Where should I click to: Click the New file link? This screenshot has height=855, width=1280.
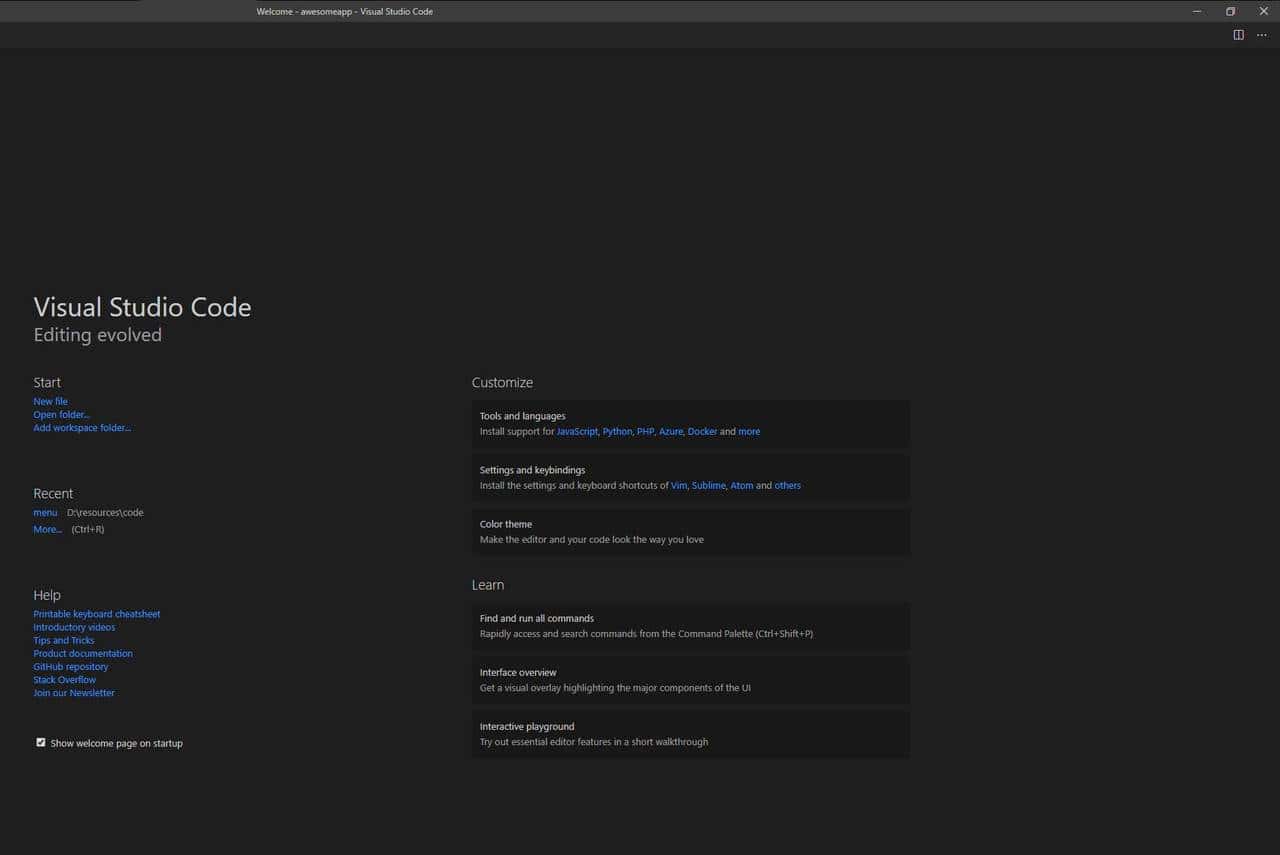coord(50,401)
